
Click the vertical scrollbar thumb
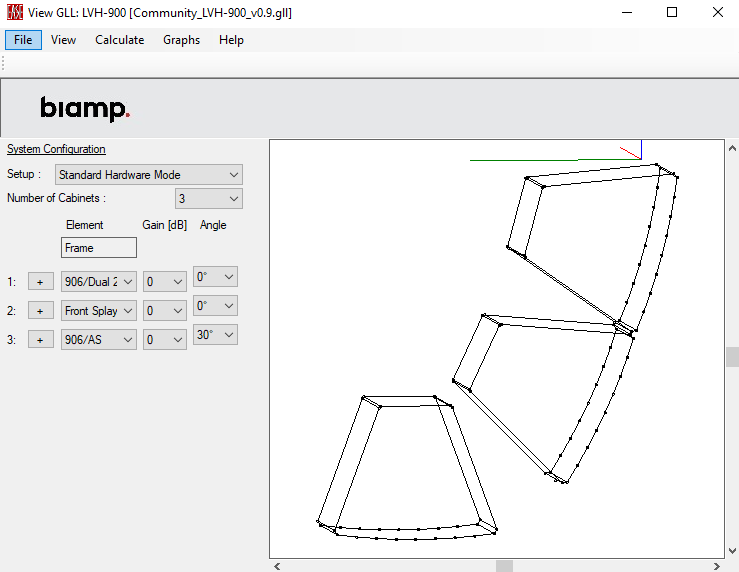732,357
